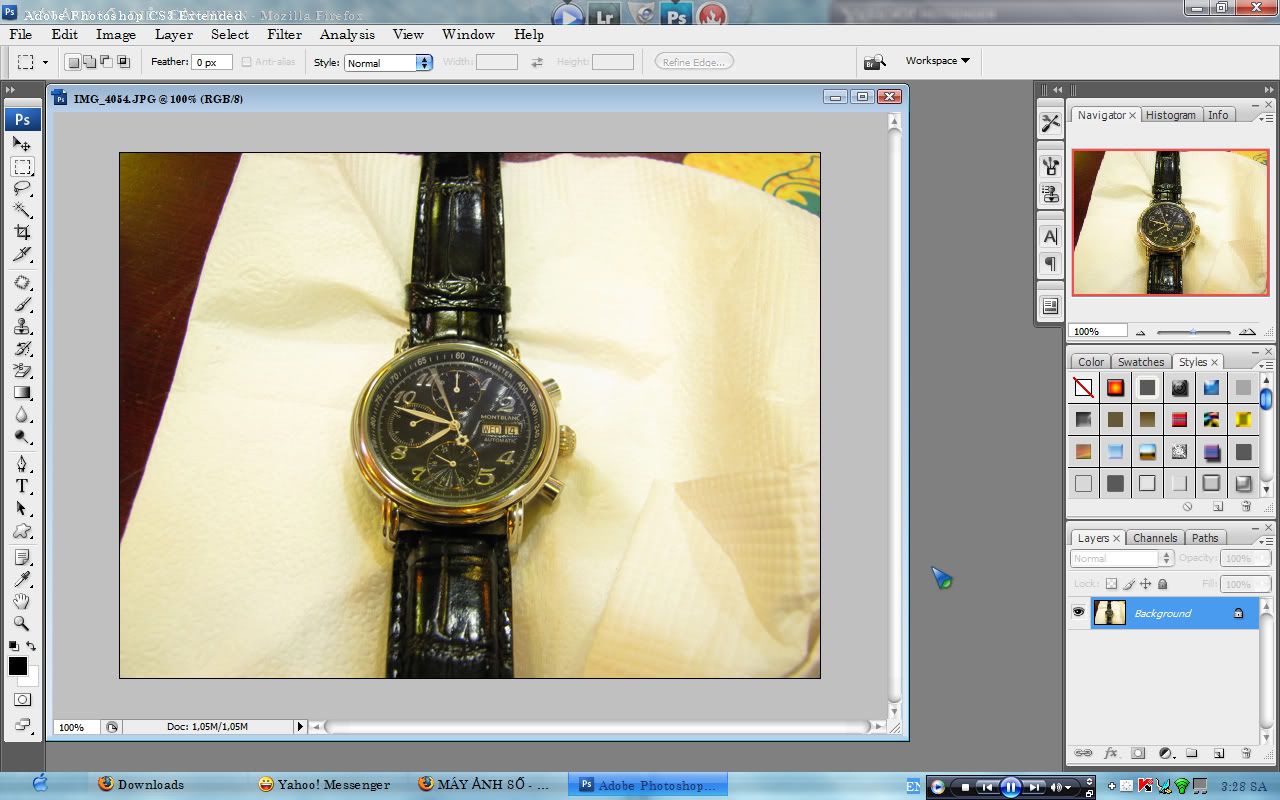Open the tool preset picker arrow
Screen dimensions: 1280x800
point(45,62)
